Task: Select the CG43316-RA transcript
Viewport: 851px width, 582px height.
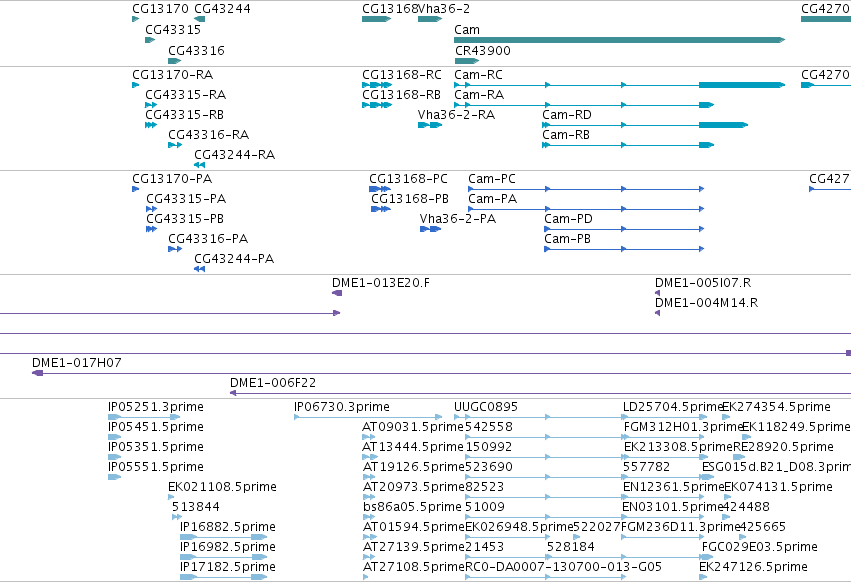Action: pos(175,145)
